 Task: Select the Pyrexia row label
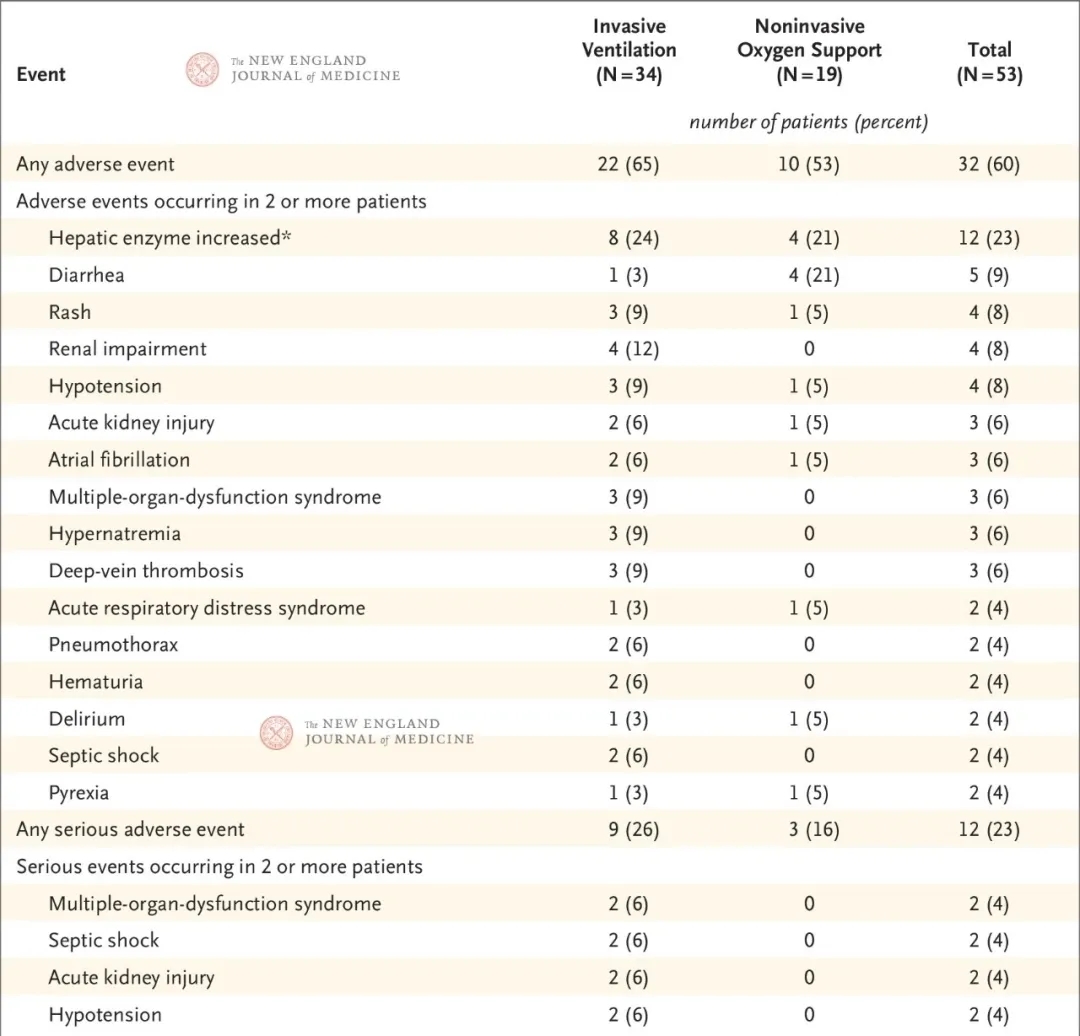[79, 793]
